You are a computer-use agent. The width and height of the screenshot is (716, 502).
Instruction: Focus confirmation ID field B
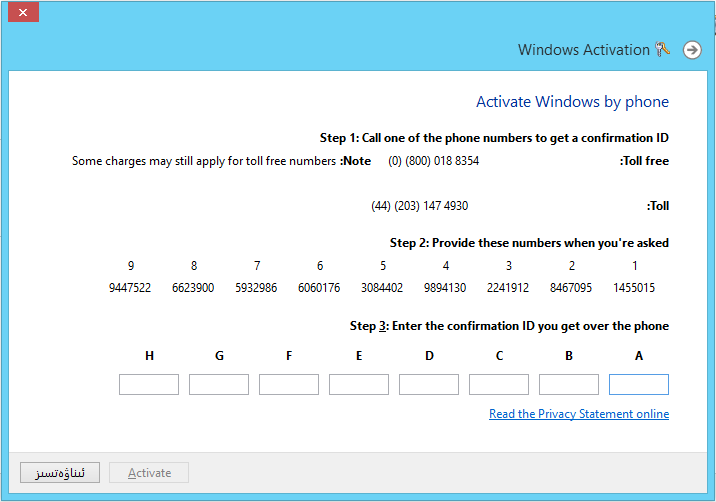tap(569, 384)
